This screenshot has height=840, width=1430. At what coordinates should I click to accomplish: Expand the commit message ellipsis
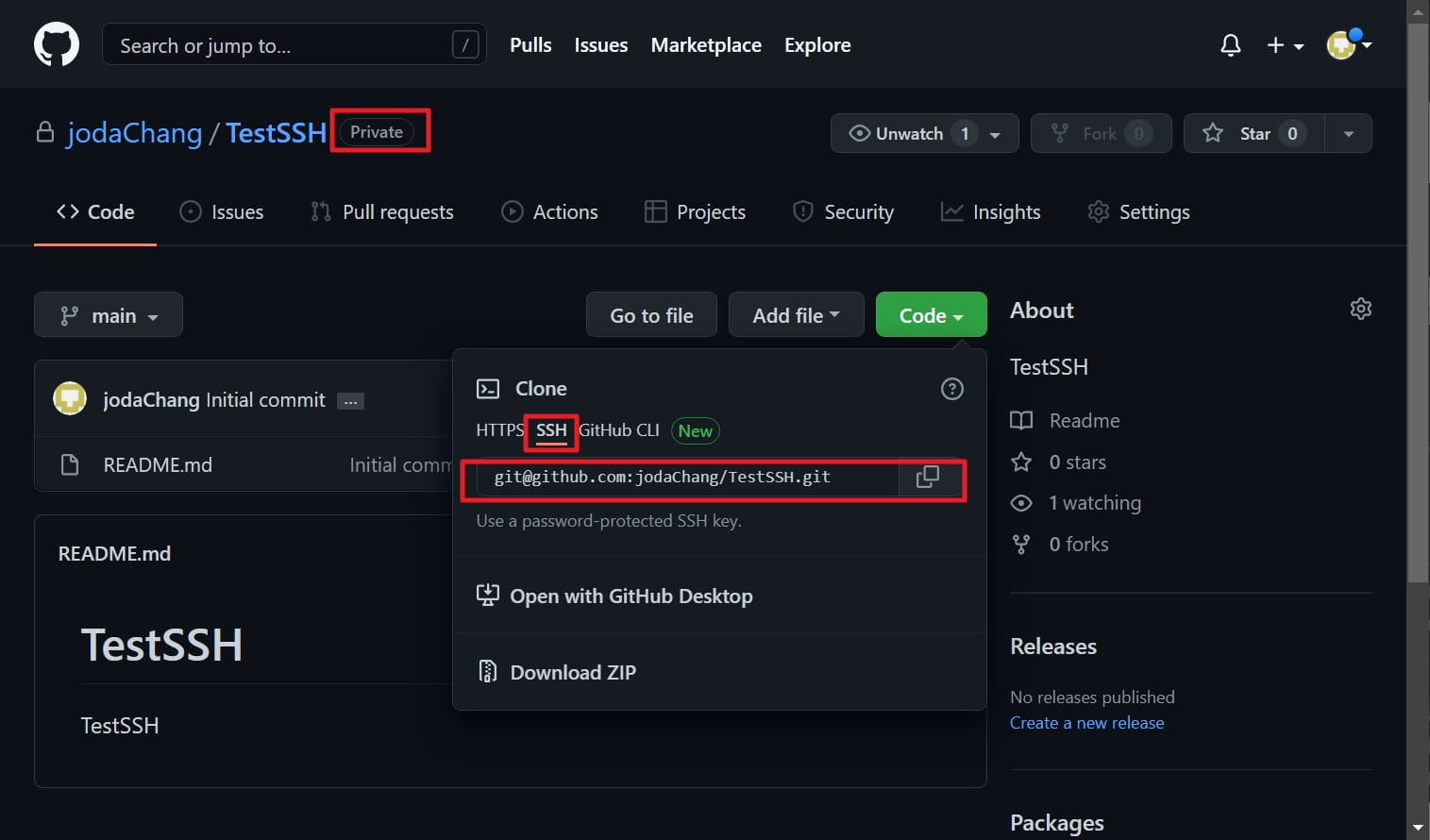pyautogui.click(x=350, y=401)
